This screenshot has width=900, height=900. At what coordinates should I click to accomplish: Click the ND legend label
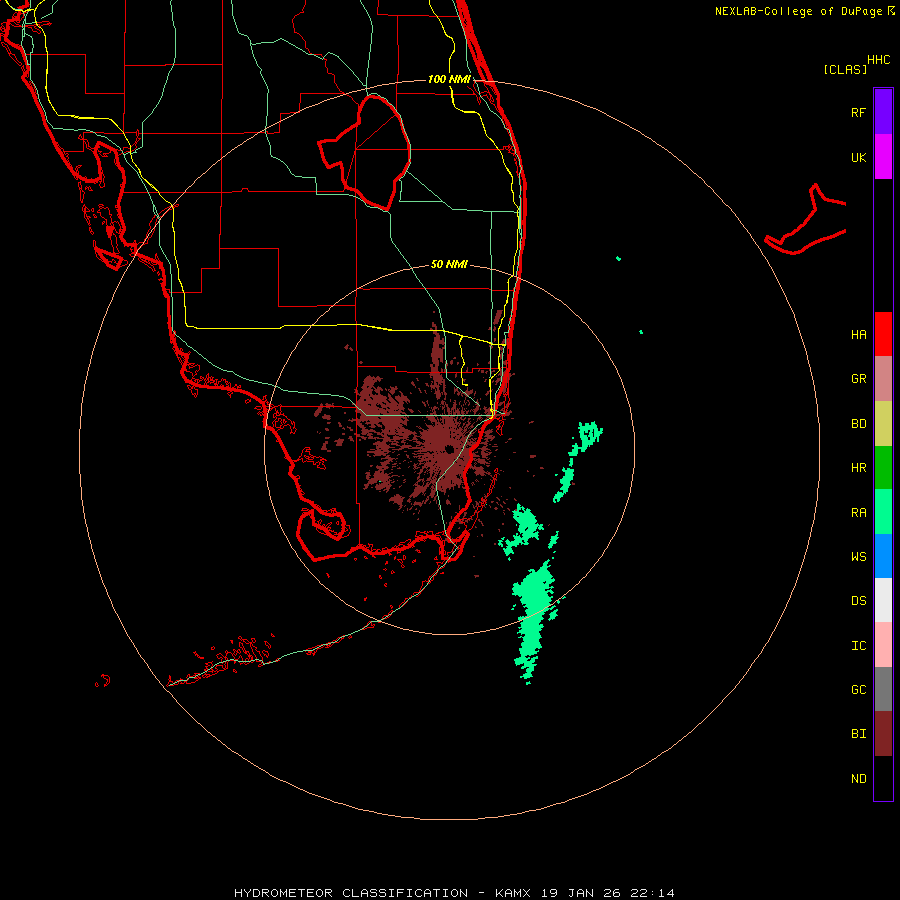(x=858, y=779)
